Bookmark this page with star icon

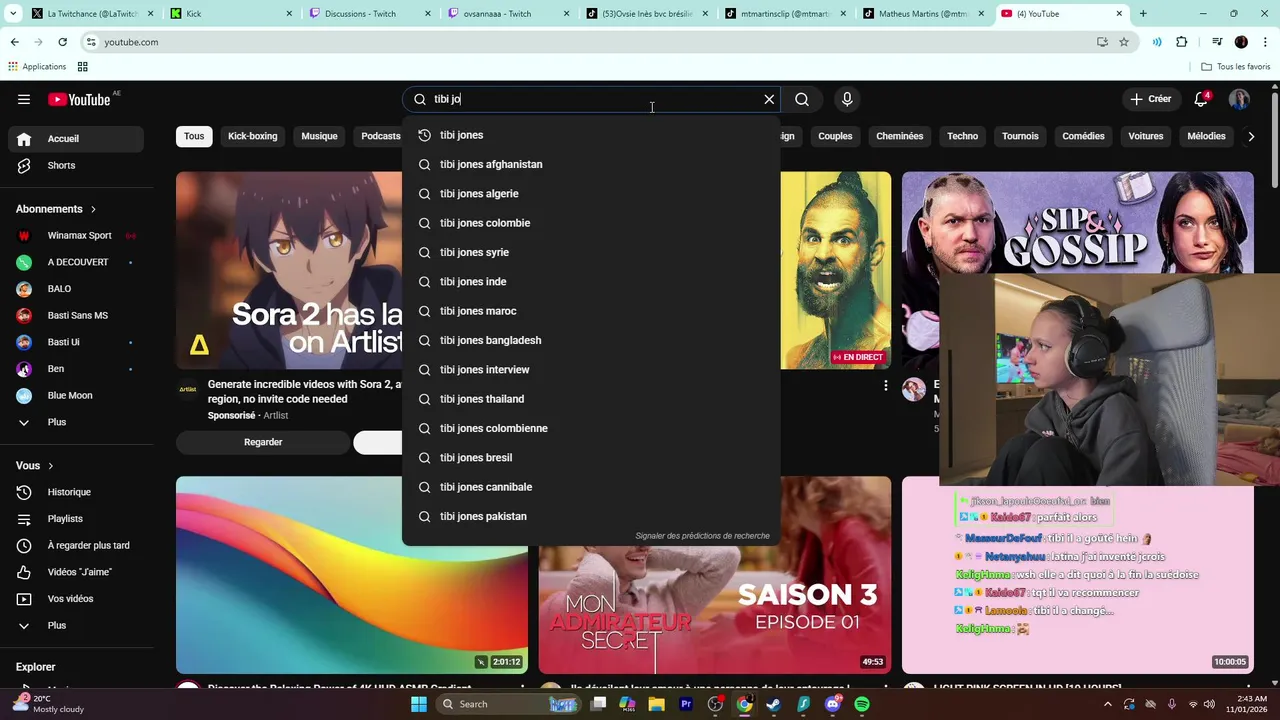[1124, 42]
